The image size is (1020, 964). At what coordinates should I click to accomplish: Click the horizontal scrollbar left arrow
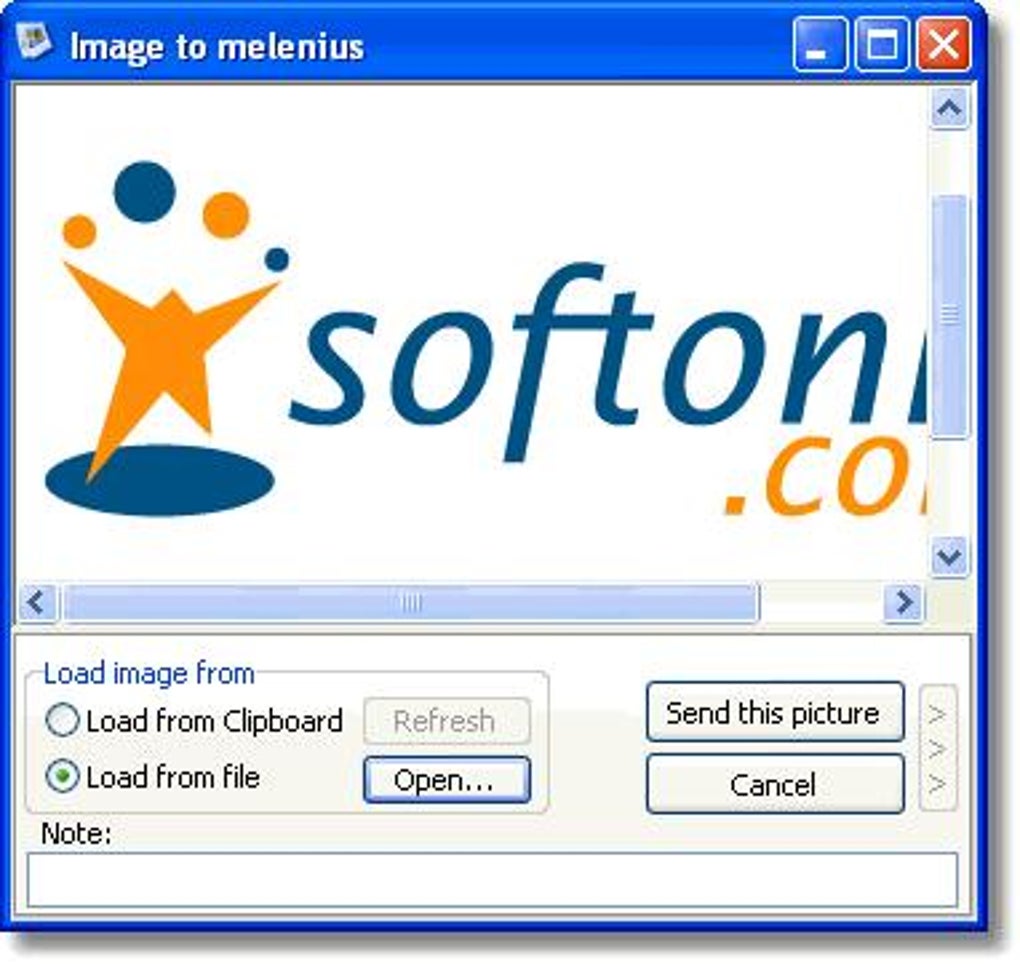tap(38, 603)
